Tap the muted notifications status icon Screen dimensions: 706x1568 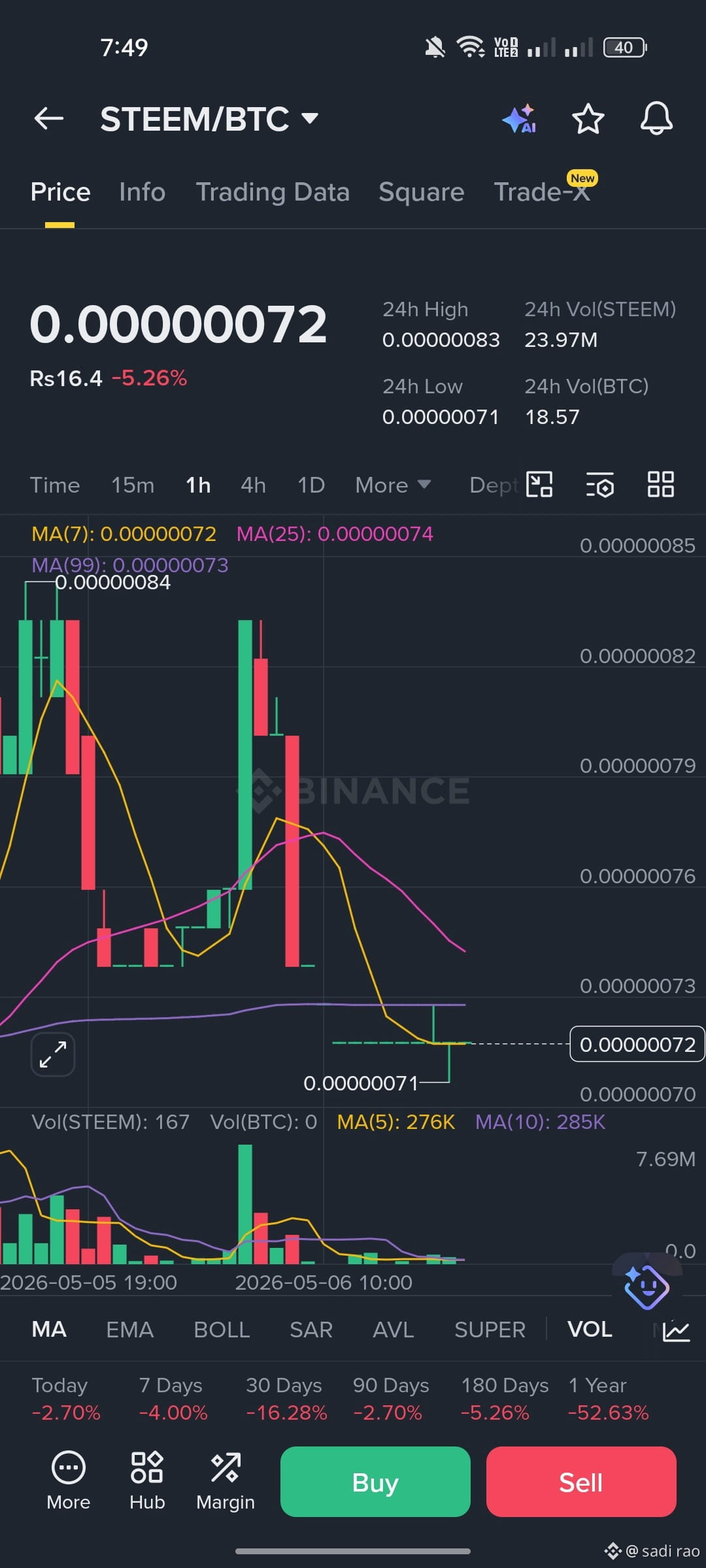coord(435,47)
